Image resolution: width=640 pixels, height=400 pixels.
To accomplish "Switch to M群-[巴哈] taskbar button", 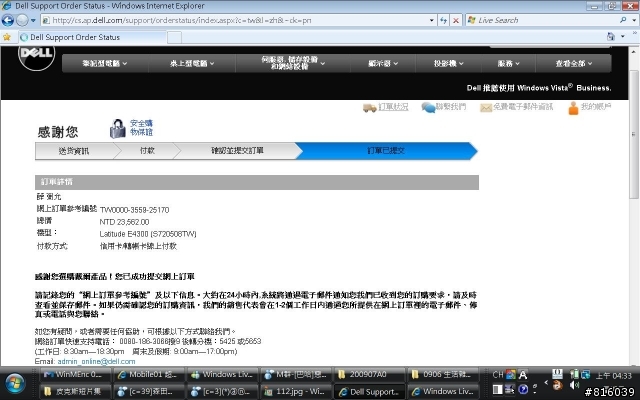I will pos(296,374).
